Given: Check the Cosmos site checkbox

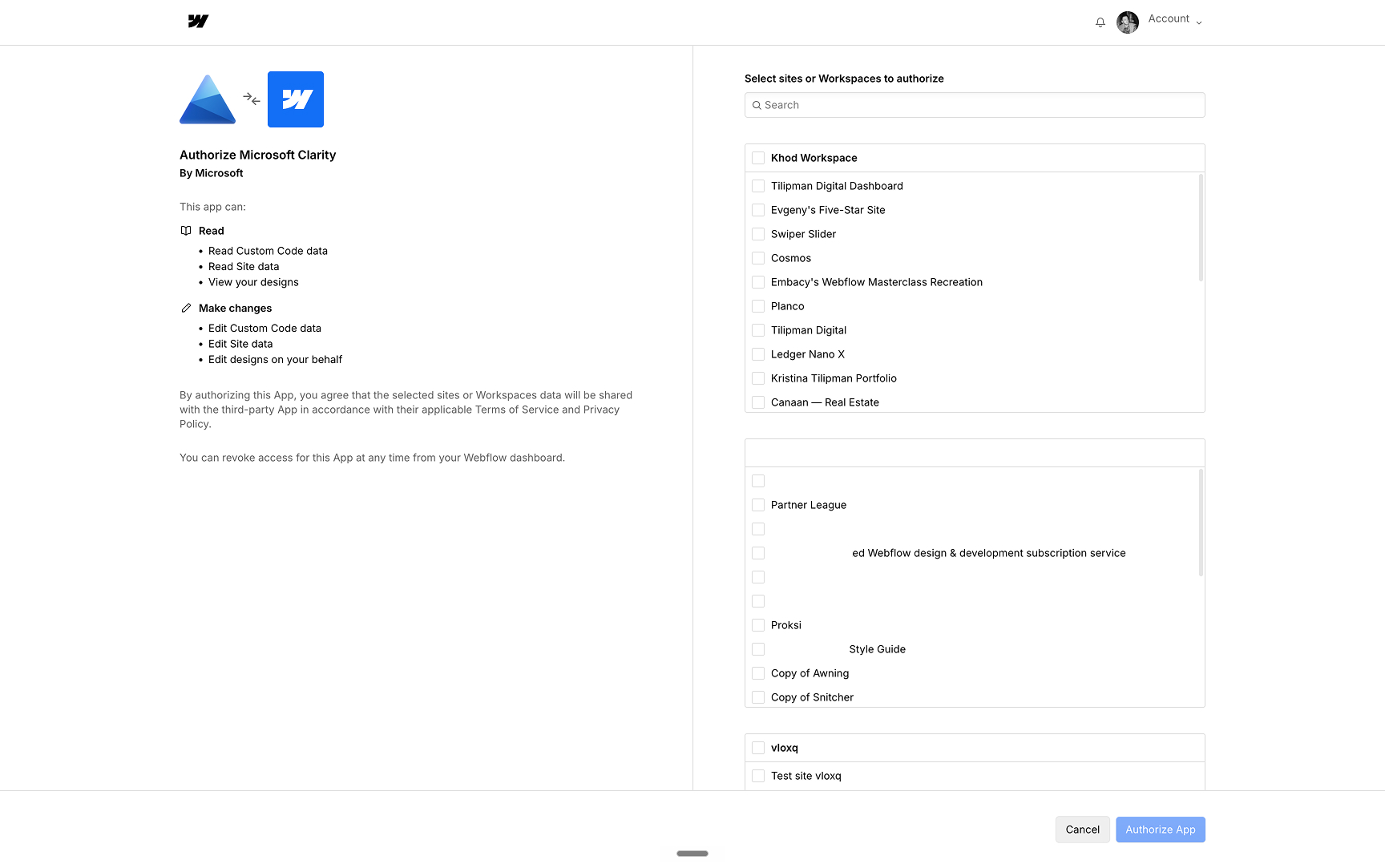Looking at the screenshot, I should click(758, 258).
